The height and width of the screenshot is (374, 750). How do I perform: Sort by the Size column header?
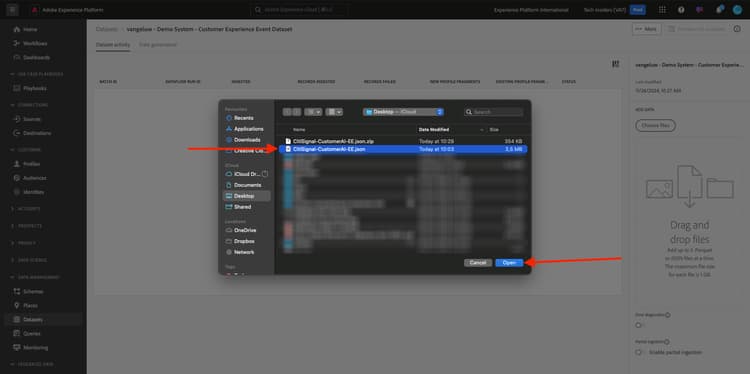(495, 130)
